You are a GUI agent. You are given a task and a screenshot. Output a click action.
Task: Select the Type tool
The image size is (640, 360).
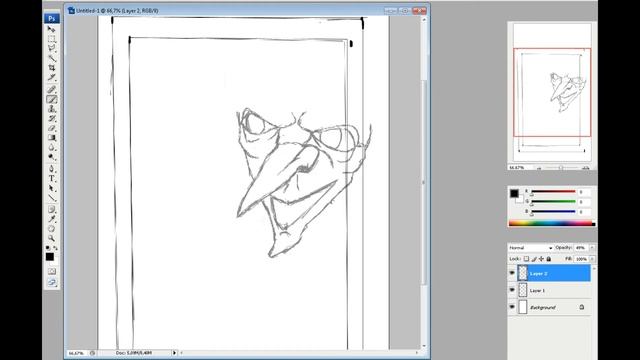51,178
